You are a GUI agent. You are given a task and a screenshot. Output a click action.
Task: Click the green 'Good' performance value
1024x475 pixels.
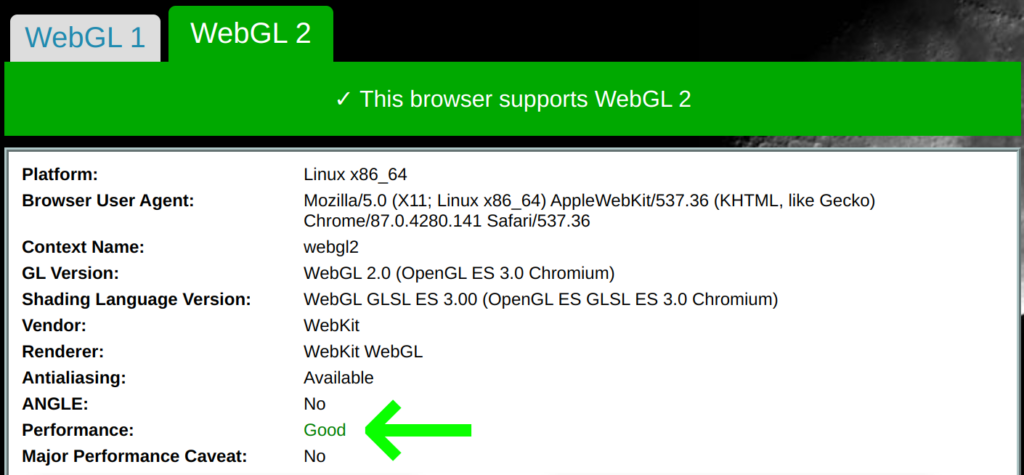(x=325, y=430)
